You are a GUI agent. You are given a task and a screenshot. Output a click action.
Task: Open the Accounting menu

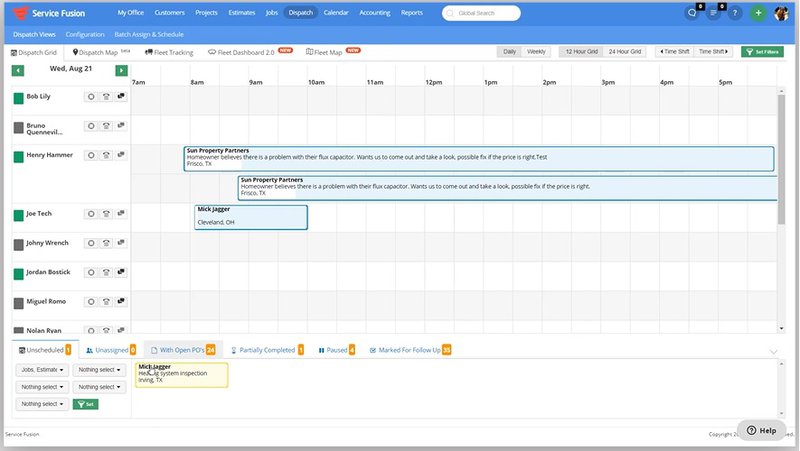374,13
